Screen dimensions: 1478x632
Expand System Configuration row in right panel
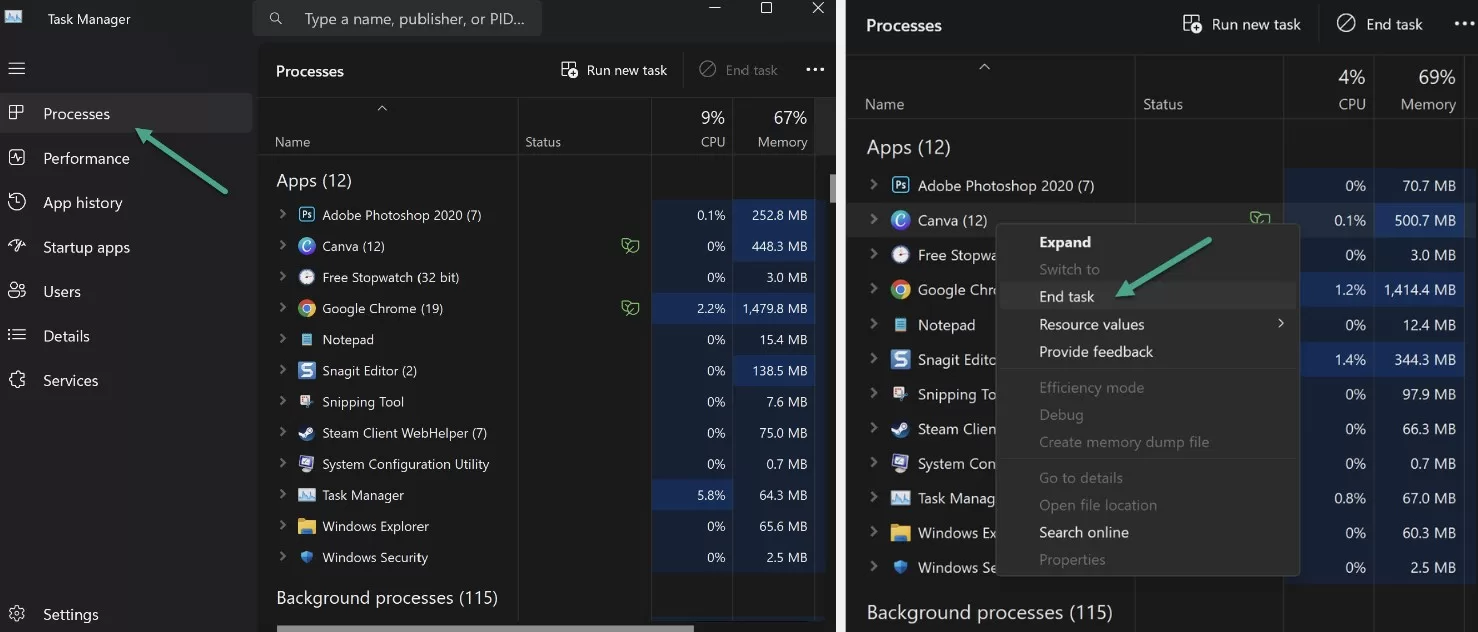coord(874,463)
